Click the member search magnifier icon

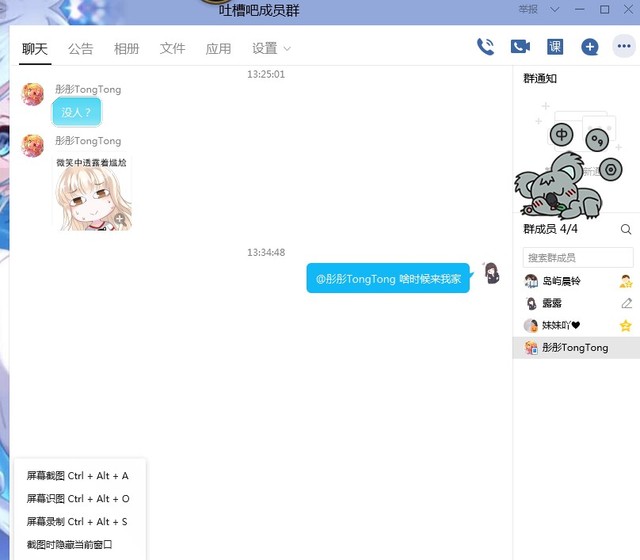(626, 229)
